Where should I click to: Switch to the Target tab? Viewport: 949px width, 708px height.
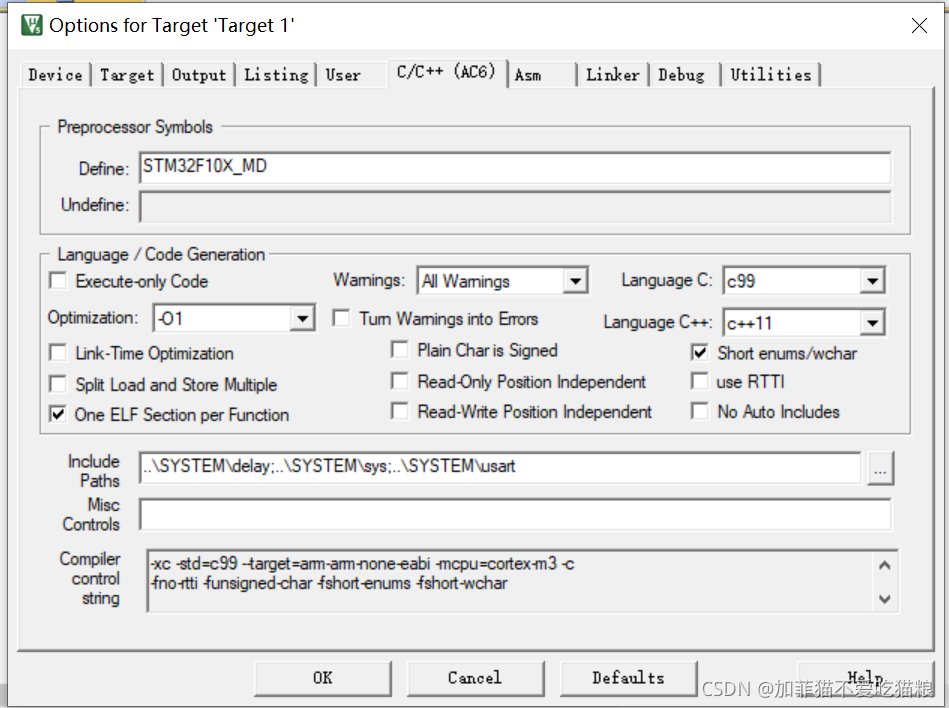click(x=127, y=75)
